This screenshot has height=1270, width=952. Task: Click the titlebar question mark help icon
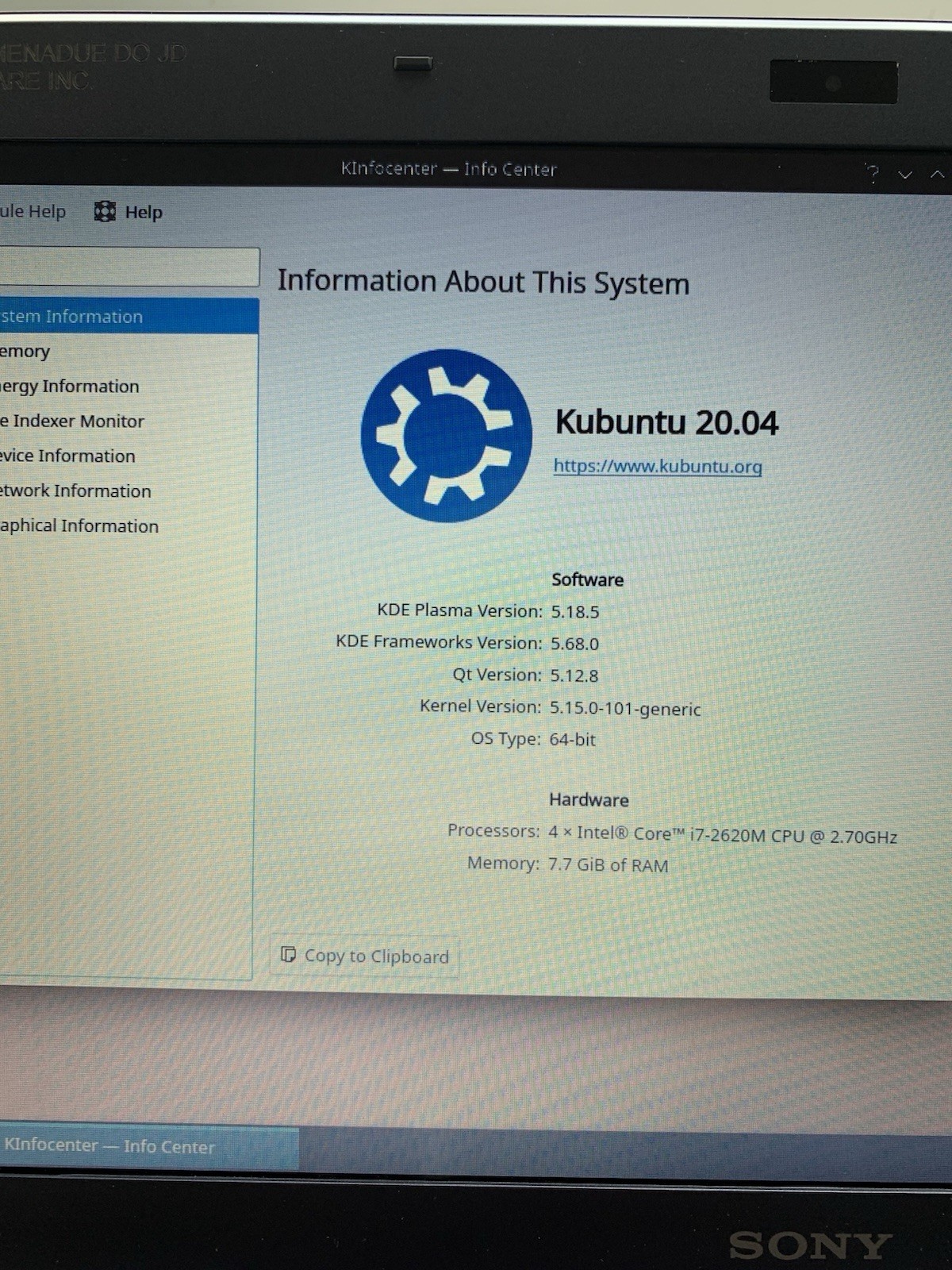pyautogui.click(x=872, y=173)
